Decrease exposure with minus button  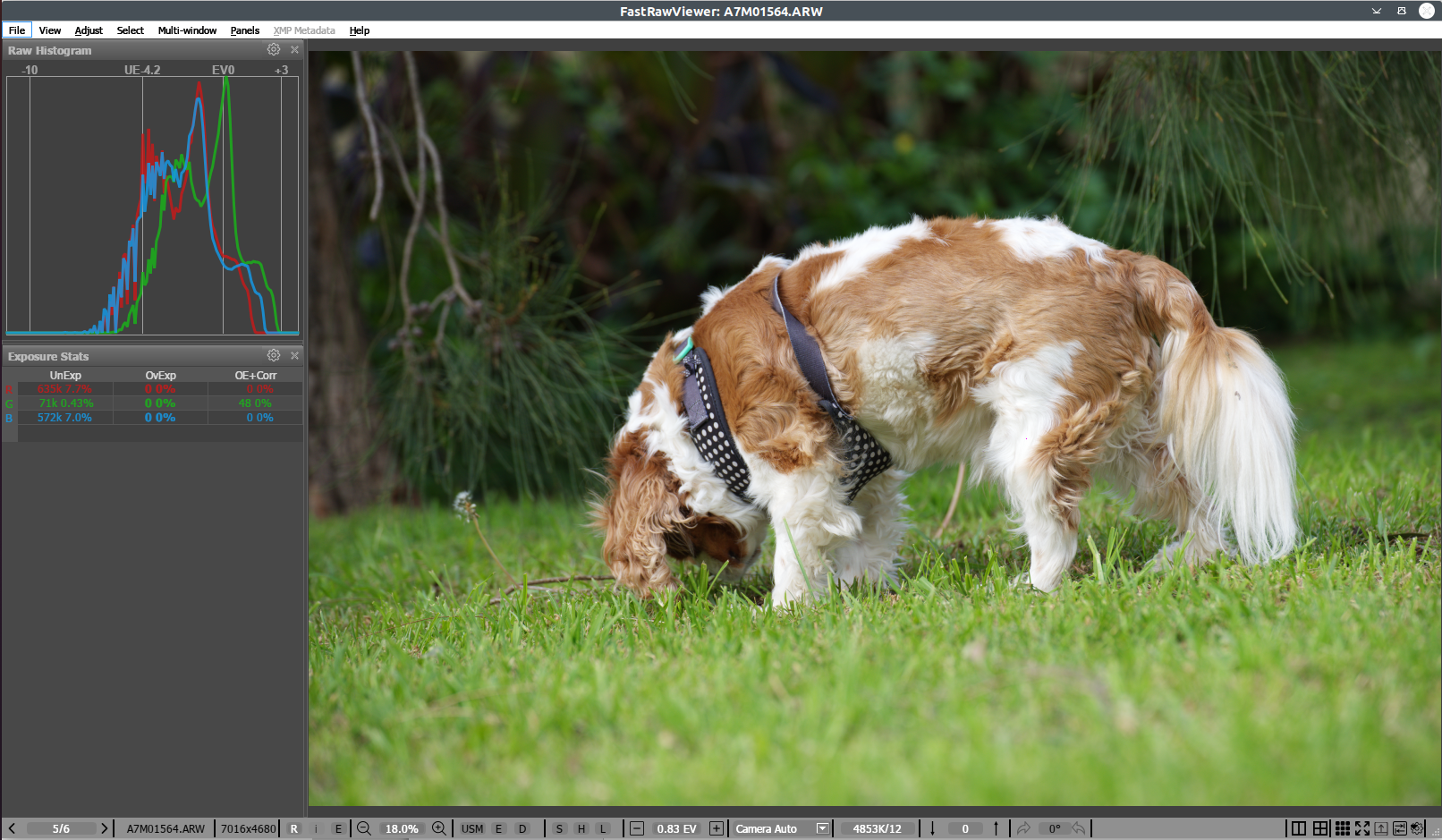637,828
